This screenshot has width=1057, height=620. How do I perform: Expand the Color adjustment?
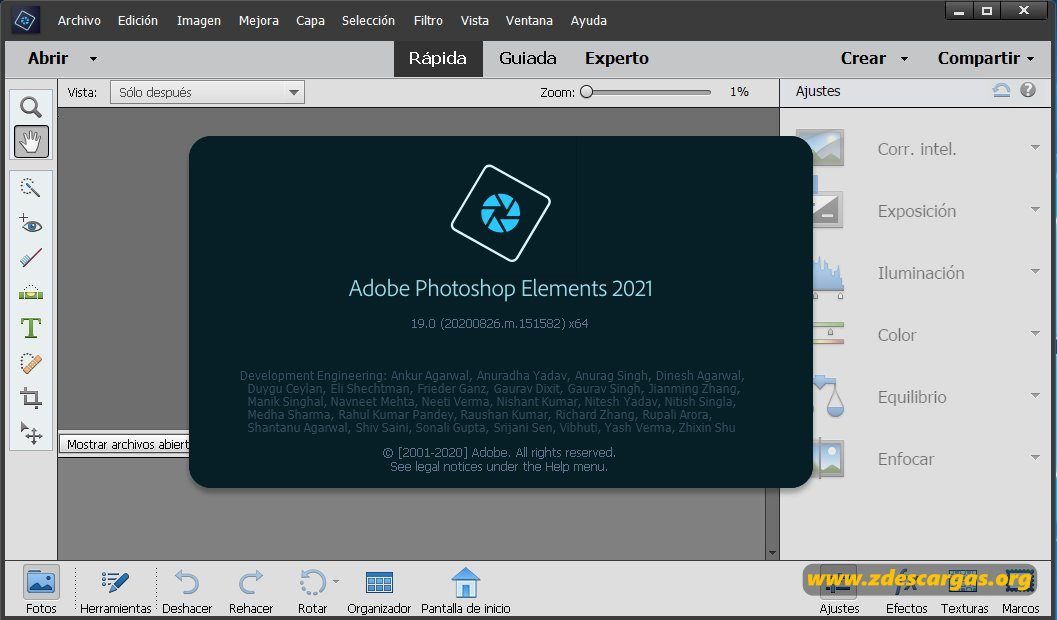(x=1035, y=334)
